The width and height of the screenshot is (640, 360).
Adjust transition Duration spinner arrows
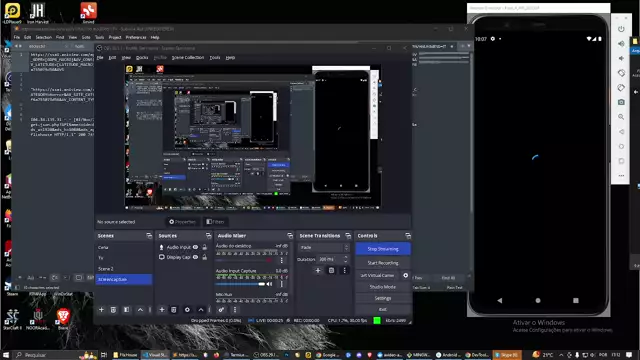click(346, 259)
